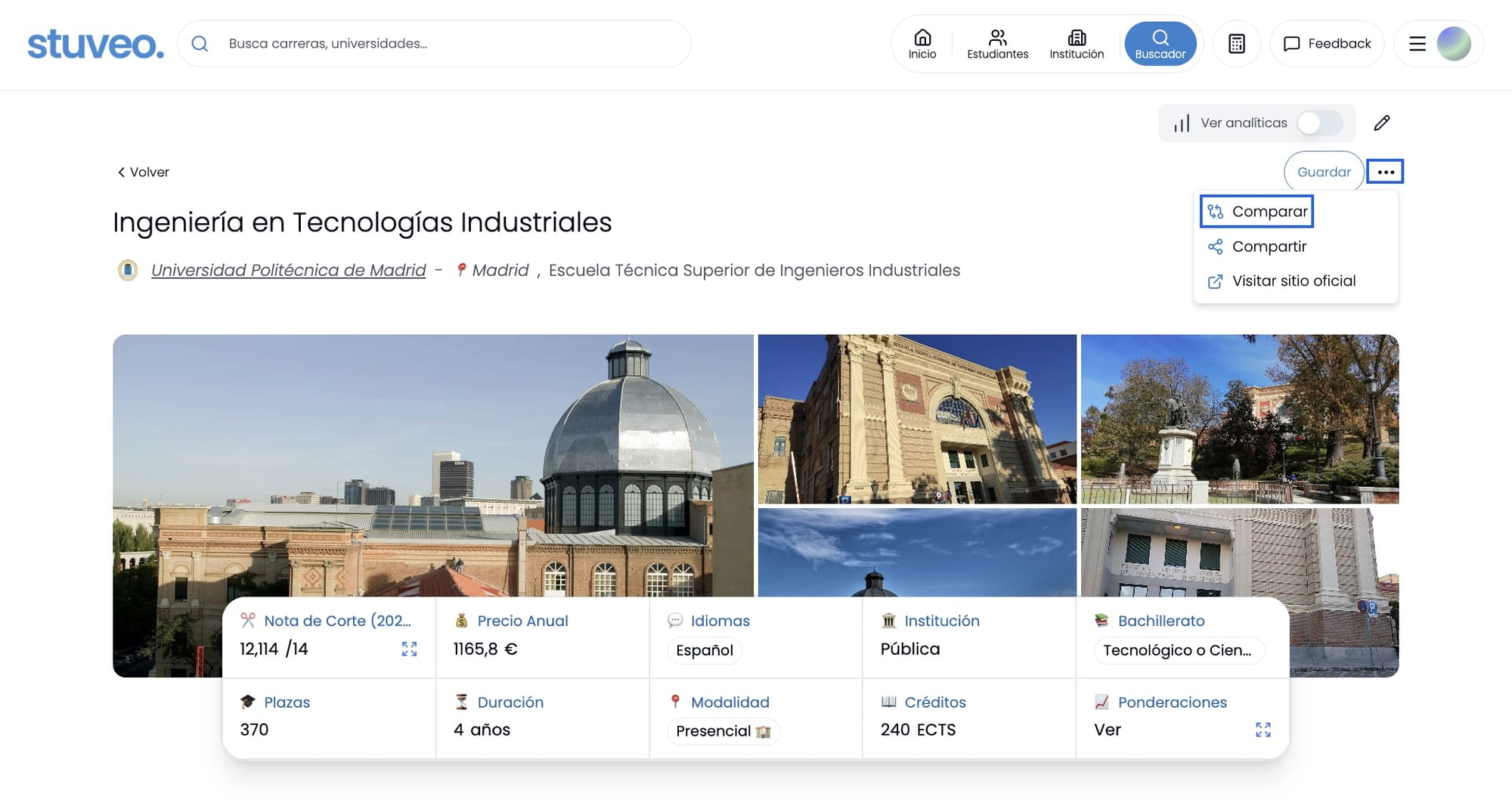Click the search magnifier icon in search bar
The width and height of the screenshot is (1512, 812).
(x=200, y=44)
